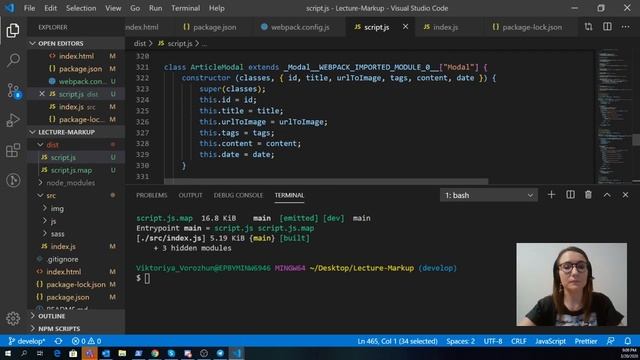Change the JavaScript language mode
The width and height of the screenshot is (640, 360).
tap(551, 341)
